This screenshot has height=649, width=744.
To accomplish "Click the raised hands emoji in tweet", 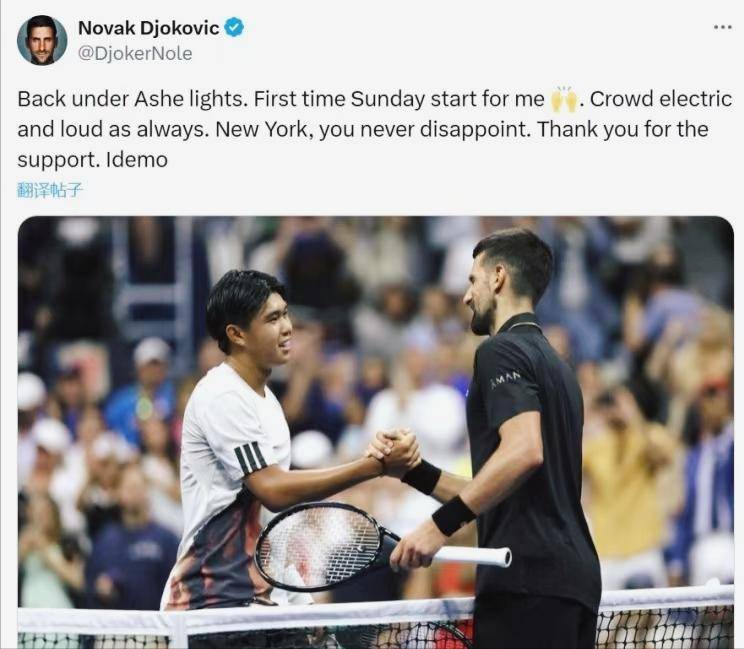I will (563, 100).
